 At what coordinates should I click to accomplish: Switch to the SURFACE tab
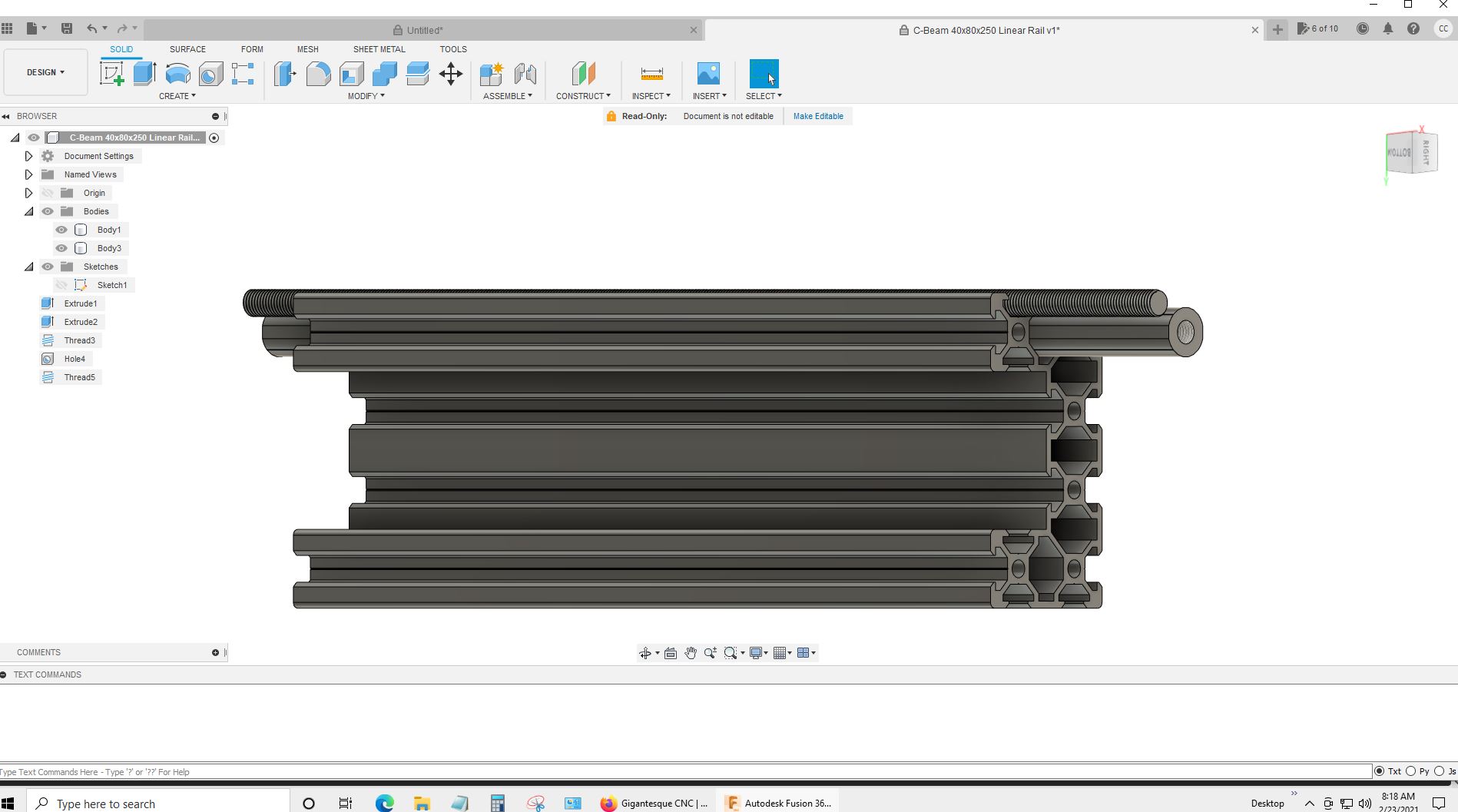pyautogui.click(x=187, y=49)
